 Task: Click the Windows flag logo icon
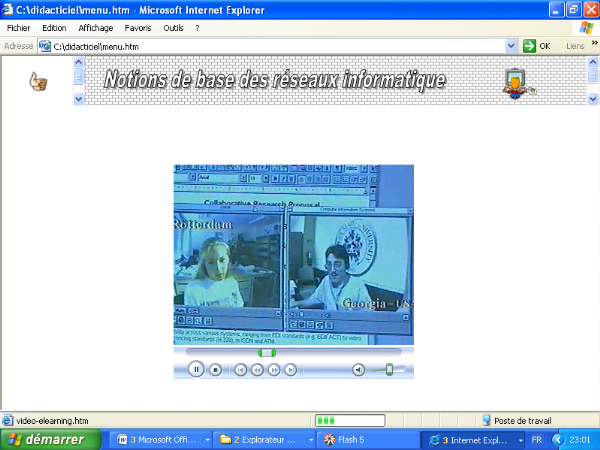[586, 28]
